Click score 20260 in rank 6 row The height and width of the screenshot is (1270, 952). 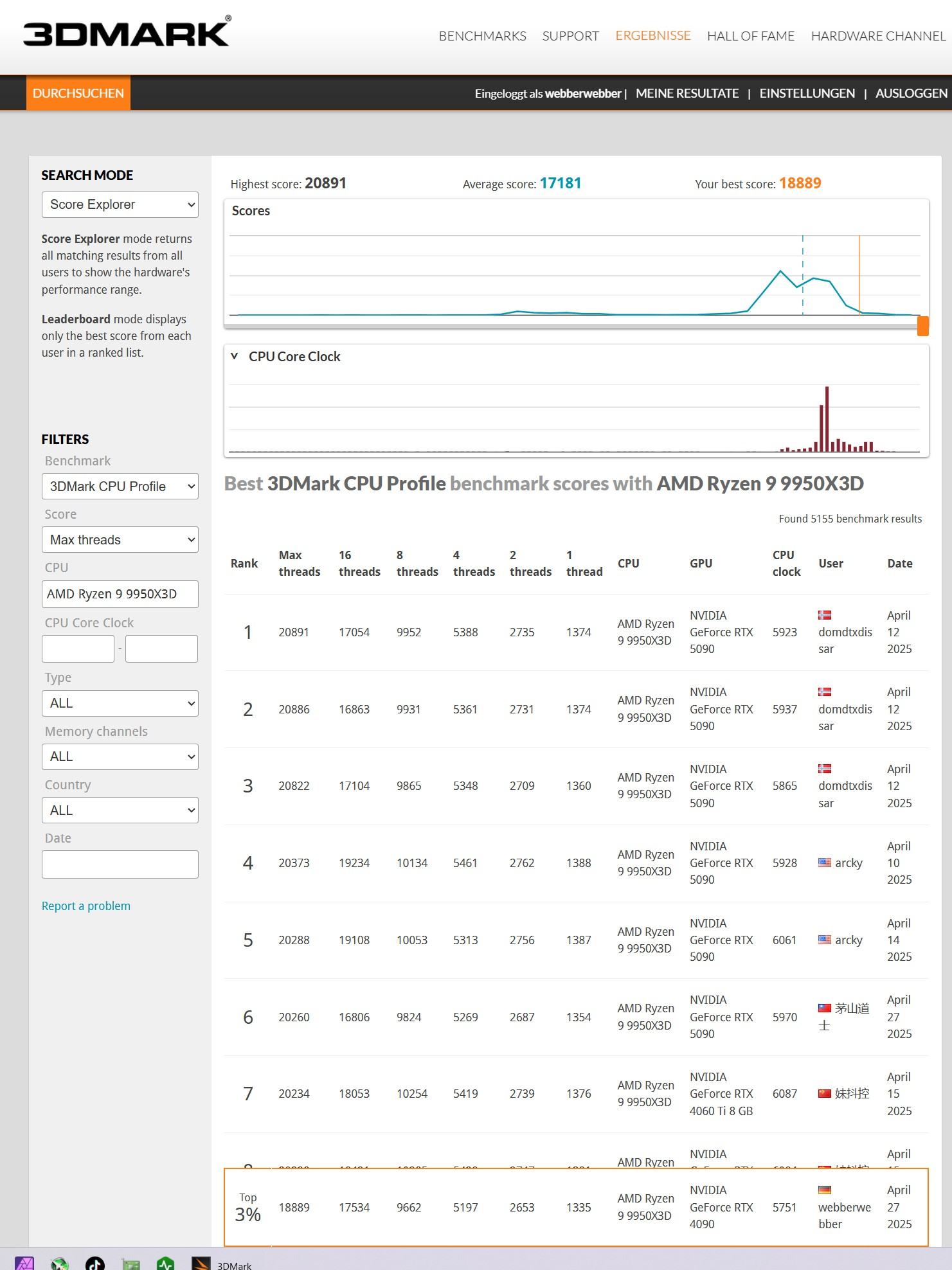294,1017
